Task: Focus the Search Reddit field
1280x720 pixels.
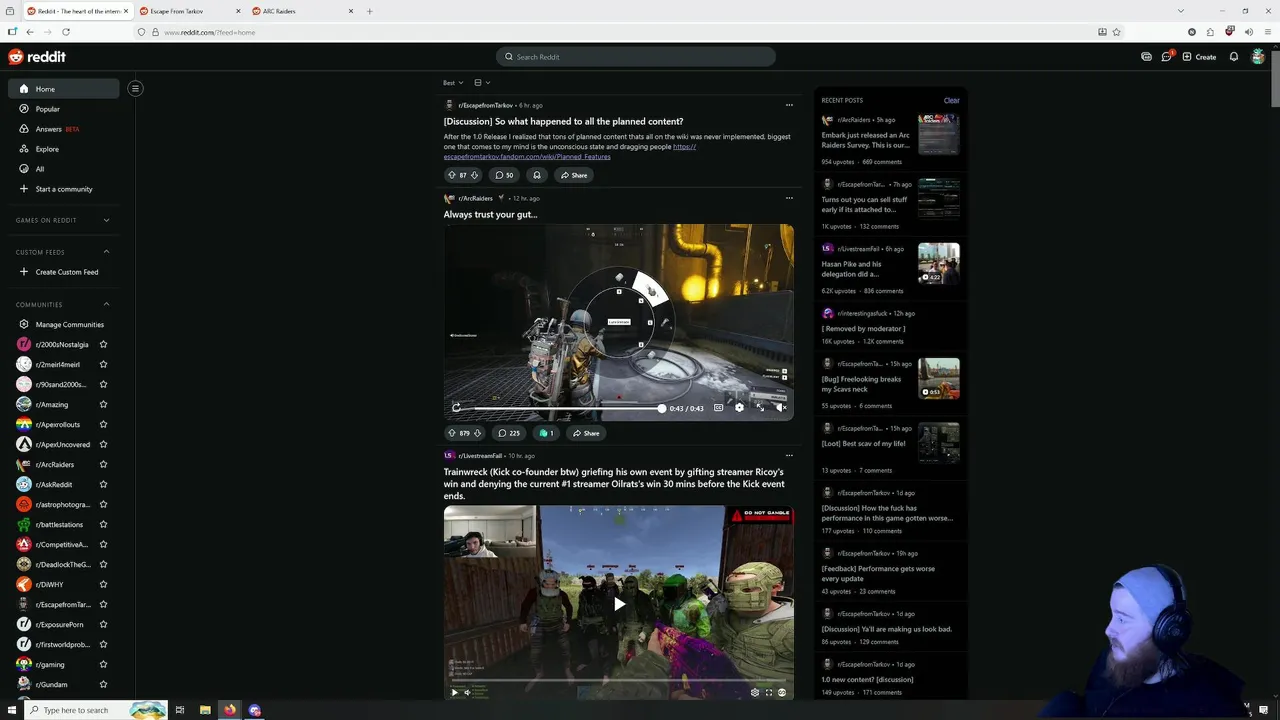Action: tap(635, 57)
